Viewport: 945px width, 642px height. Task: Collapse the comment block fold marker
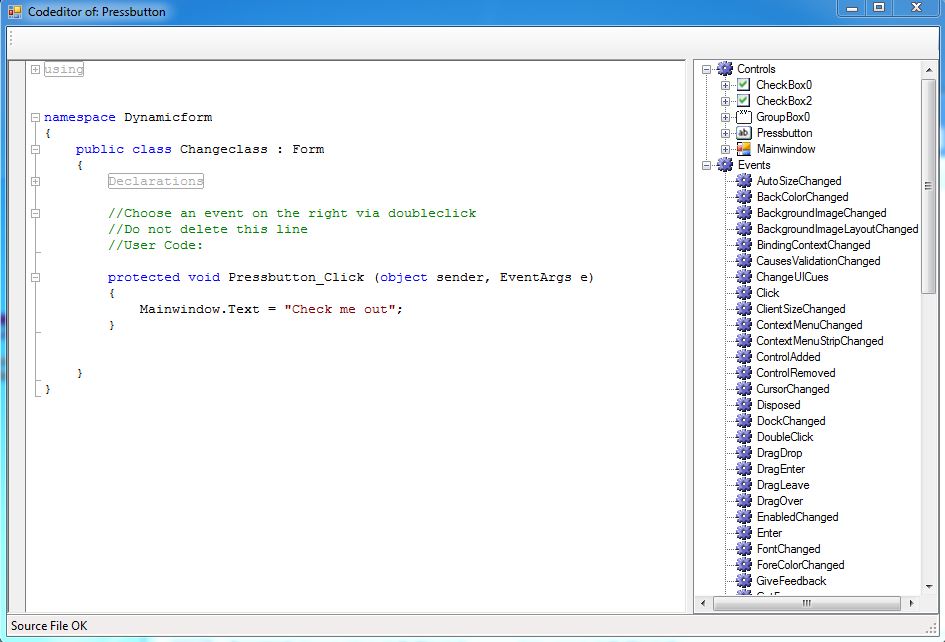36,213
